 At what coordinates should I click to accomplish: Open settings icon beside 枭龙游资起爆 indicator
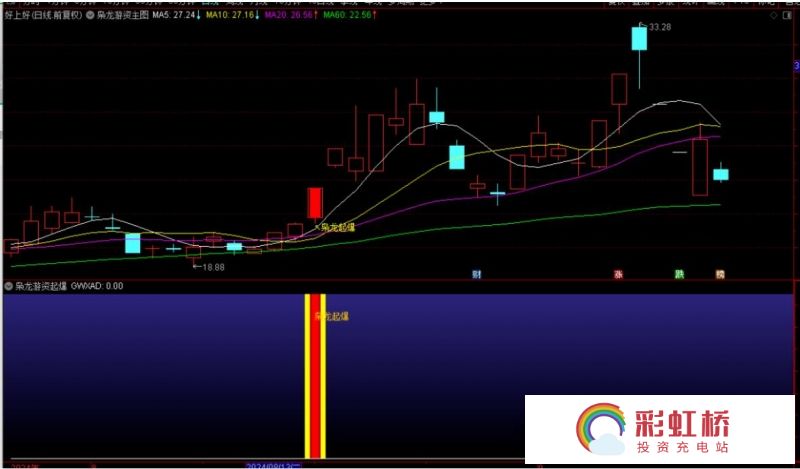tap(9, 286)
